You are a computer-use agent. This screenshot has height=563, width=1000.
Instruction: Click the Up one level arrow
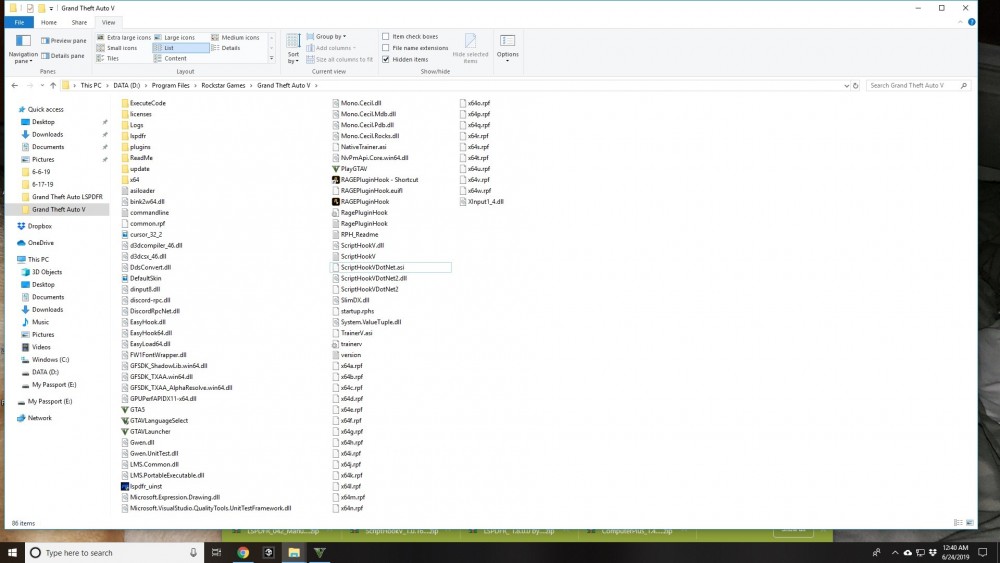click(x=53, y=85)
